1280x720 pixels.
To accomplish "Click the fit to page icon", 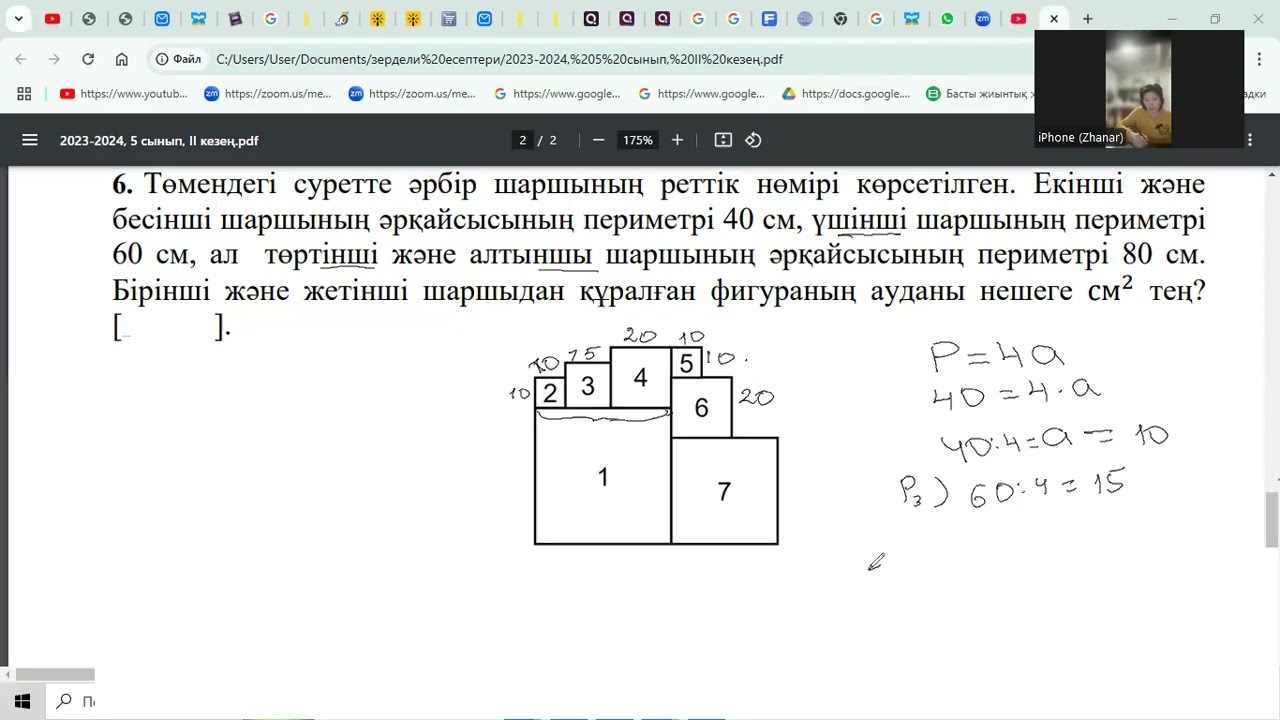I will 723,140.
